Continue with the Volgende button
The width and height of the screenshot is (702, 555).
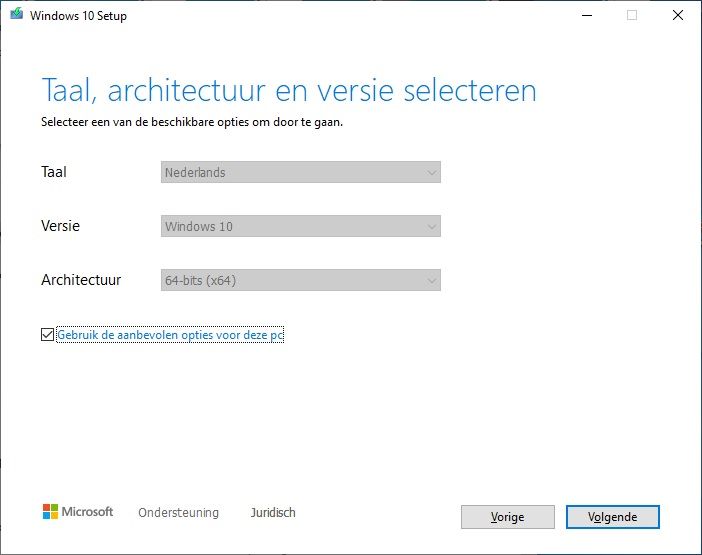(x=612, y=517)
